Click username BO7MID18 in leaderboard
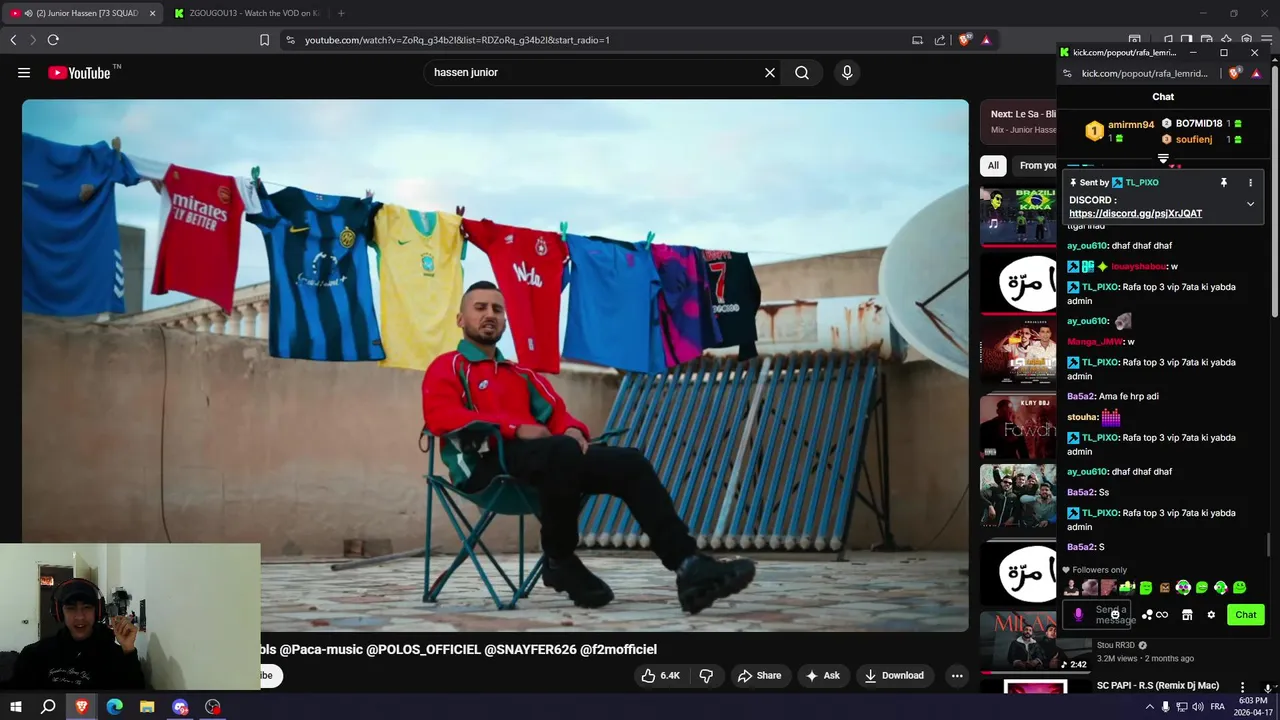 [1199, 124]
